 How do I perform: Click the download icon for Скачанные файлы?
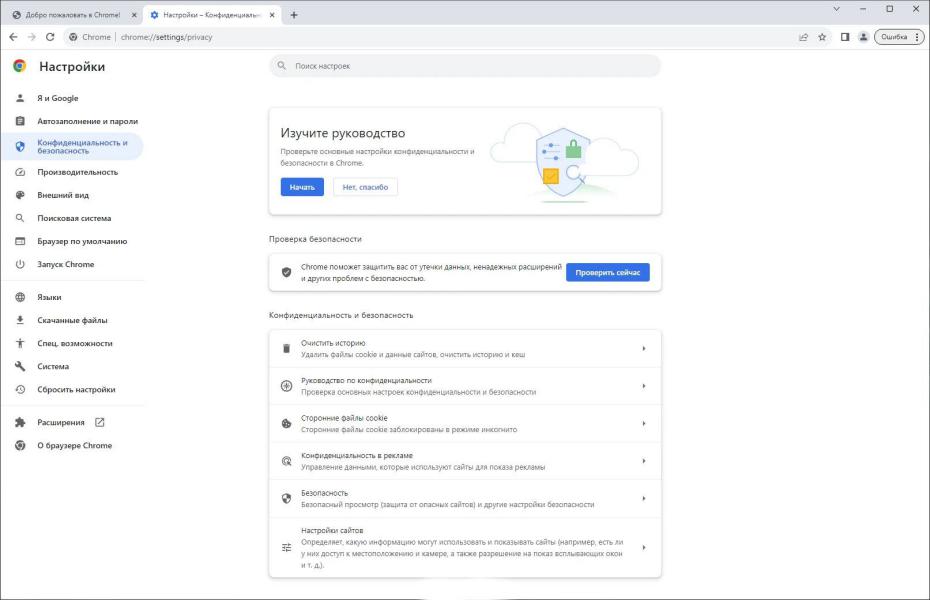click(x=20, y=320)
